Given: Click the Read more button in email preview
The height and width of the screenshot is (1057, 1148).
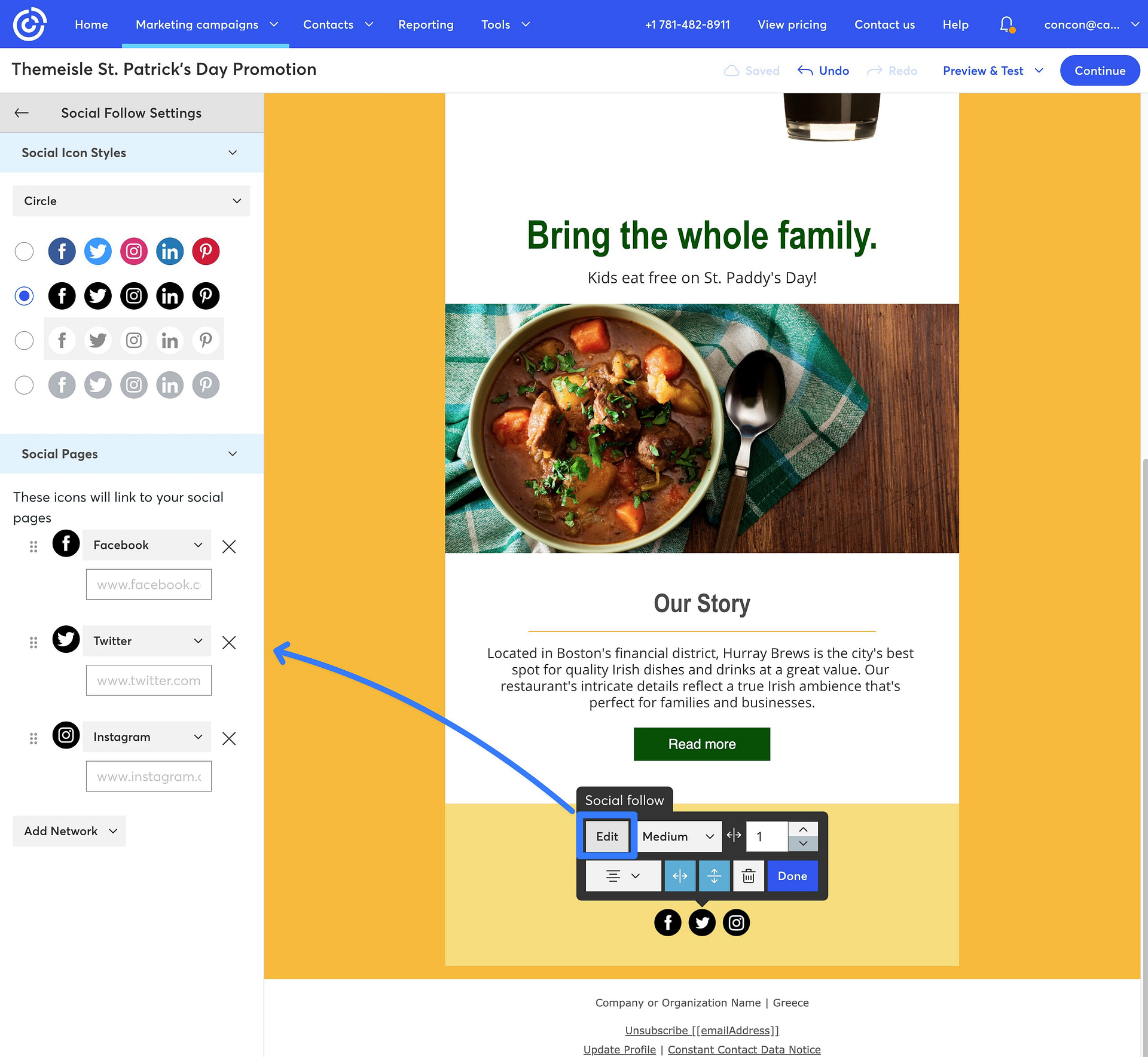Looking at the screenshot, I should pos(702,744).
